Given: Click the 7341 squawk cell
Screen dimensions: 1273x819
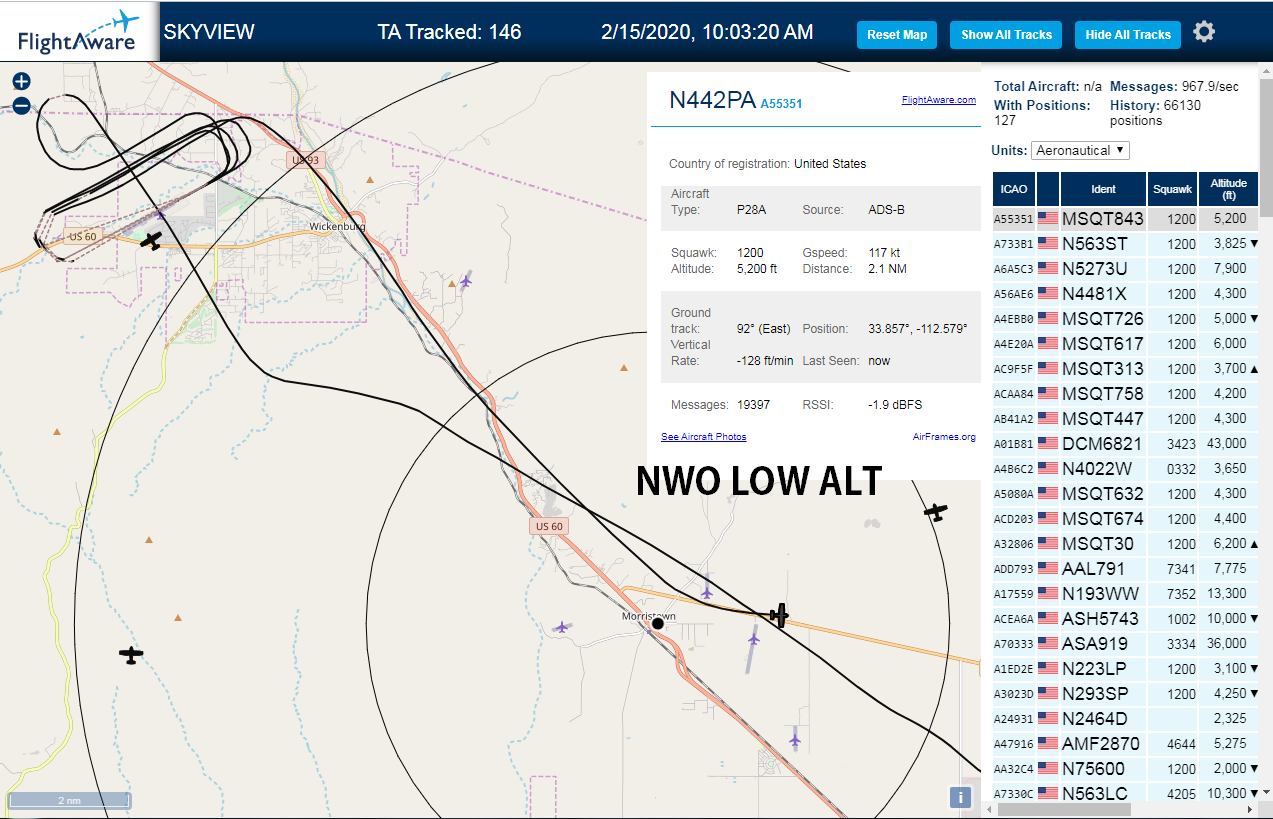Looking at the screenshot, I should point(1172,569).
